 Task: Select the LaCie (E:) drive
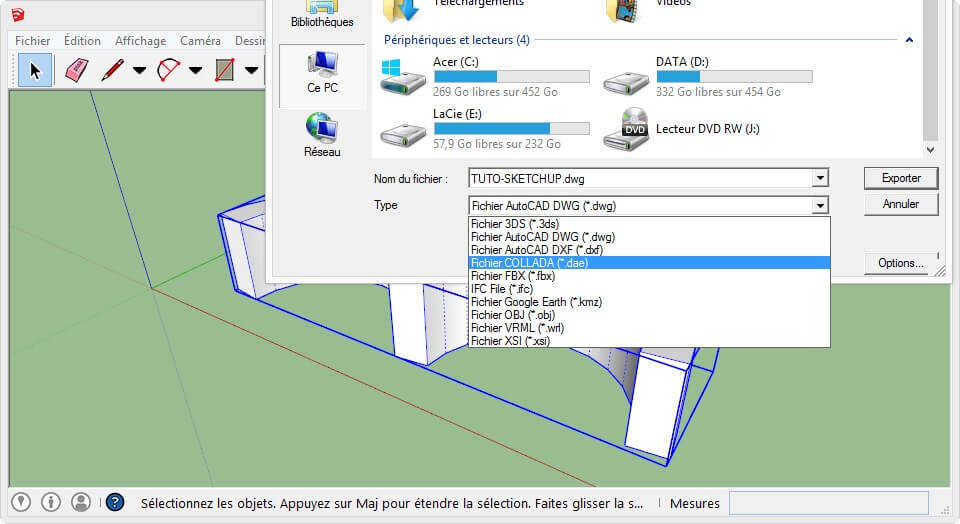pos(484,129)
